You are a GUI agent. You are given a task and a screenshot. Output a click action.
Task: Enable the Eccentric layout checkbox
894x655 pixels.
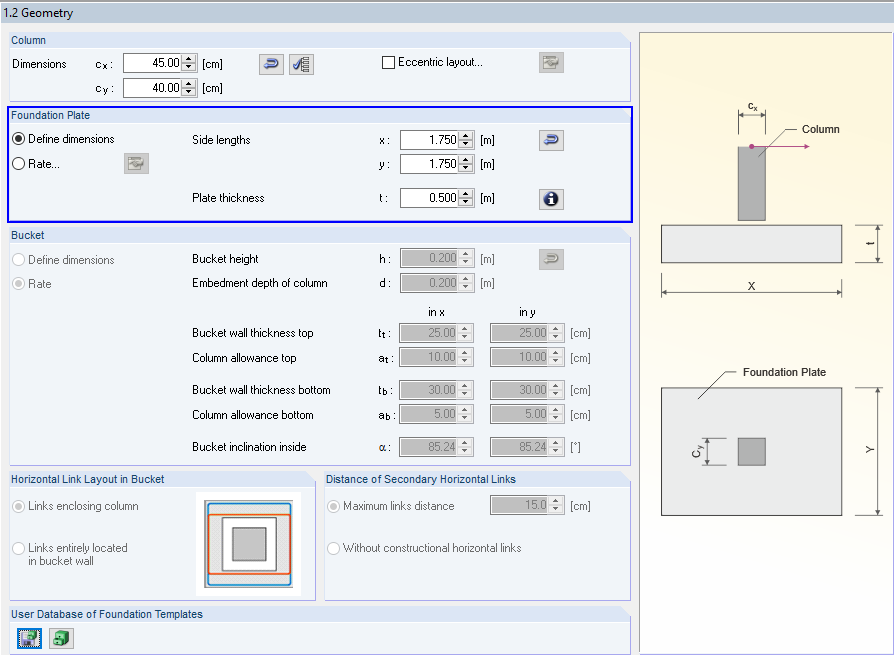[388, 62]
